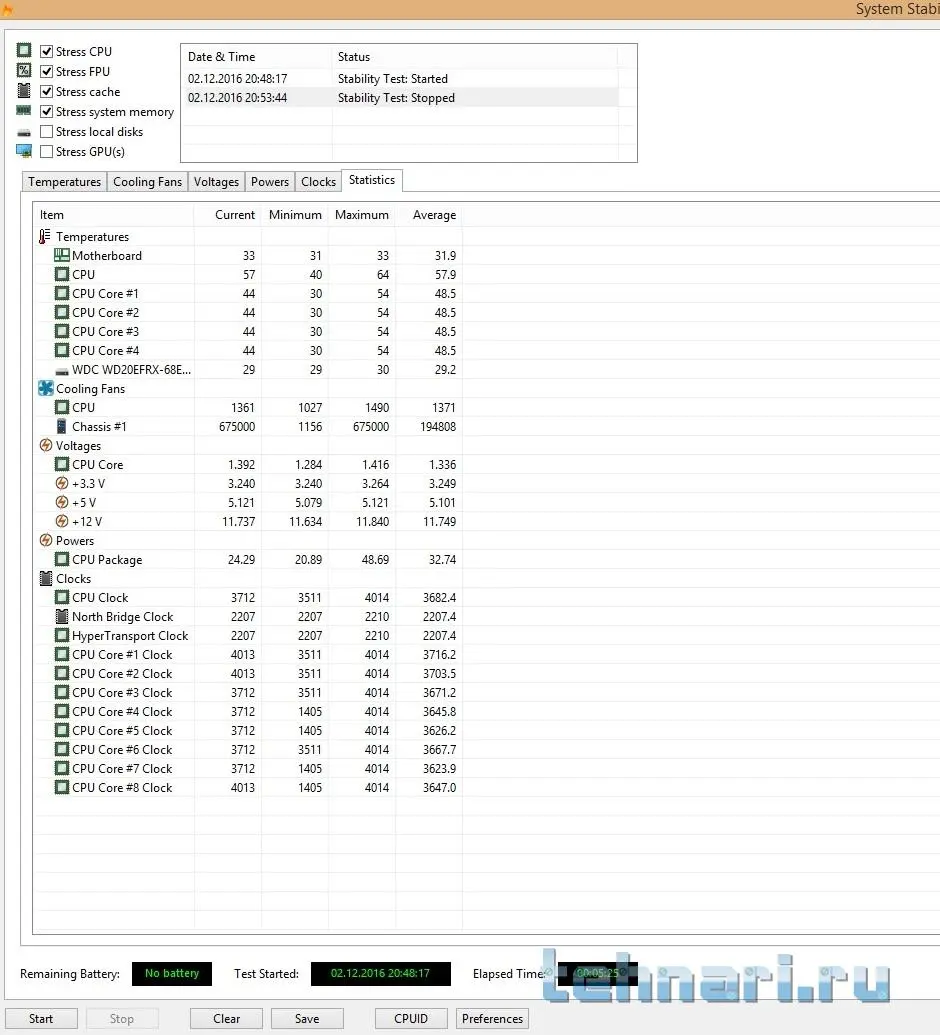Uncheck the Stress CPU checkbox

click(x=46, y=51)
